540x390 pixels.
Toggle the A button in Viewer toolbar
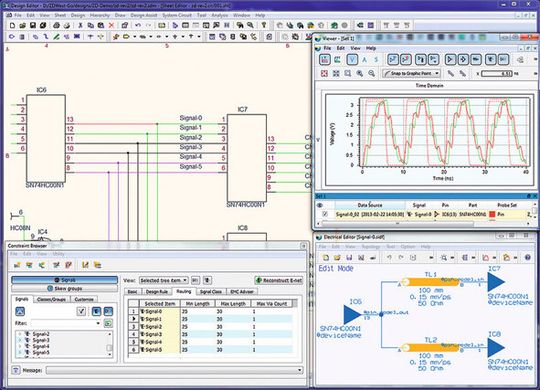(365, 59)
